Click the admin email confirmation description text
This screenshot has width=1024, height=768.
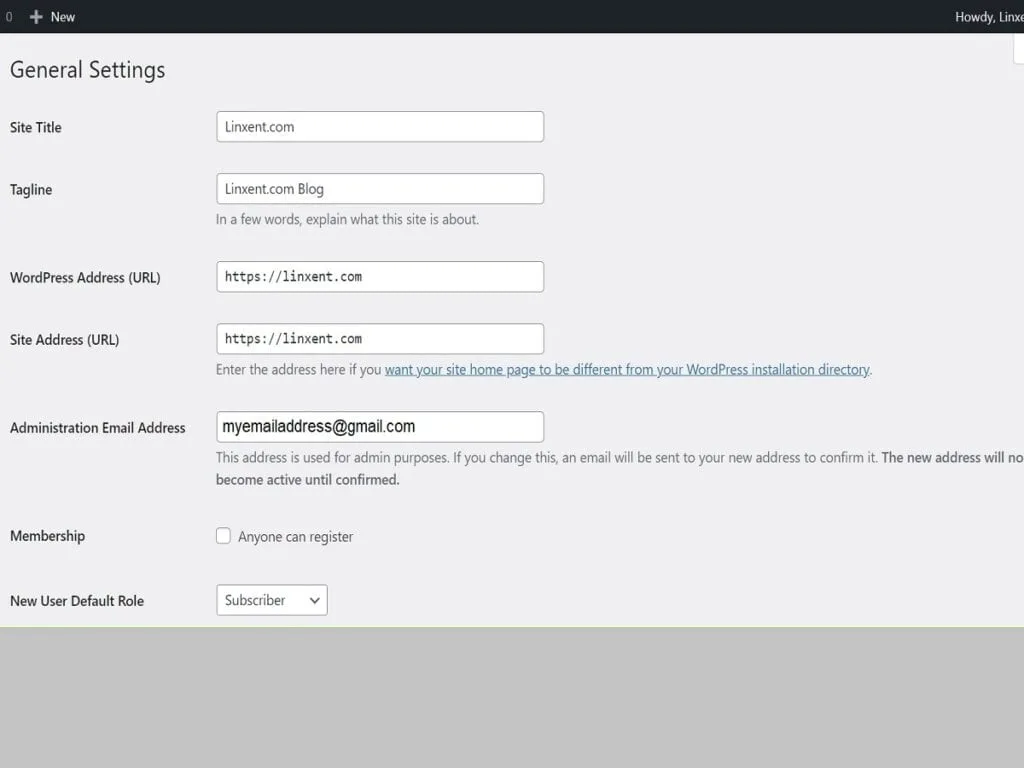620,468
